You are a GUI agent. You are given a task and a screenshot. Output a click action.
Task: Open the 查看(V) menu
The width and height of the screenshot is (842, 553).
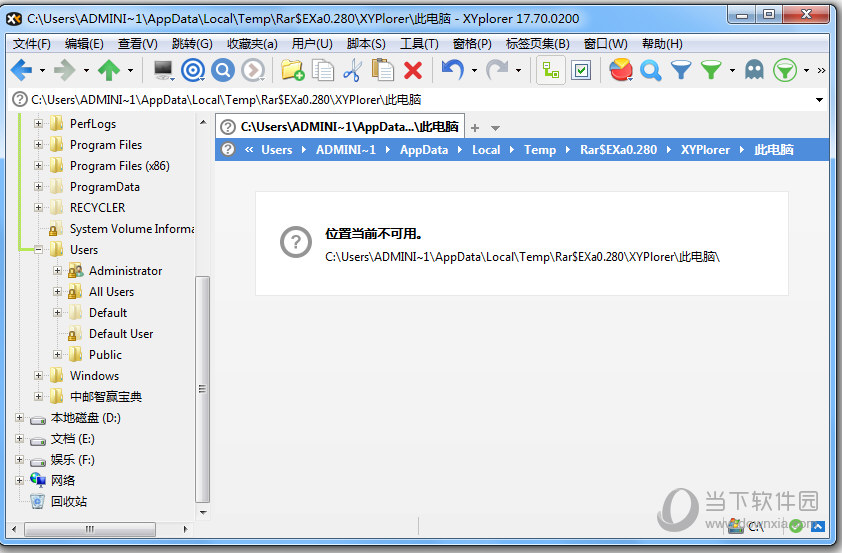(x=137, y=43)
